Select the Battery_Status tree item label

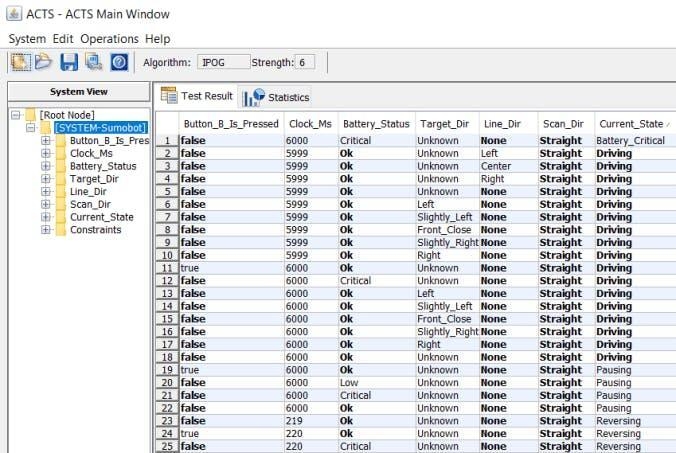click(103, 166)
